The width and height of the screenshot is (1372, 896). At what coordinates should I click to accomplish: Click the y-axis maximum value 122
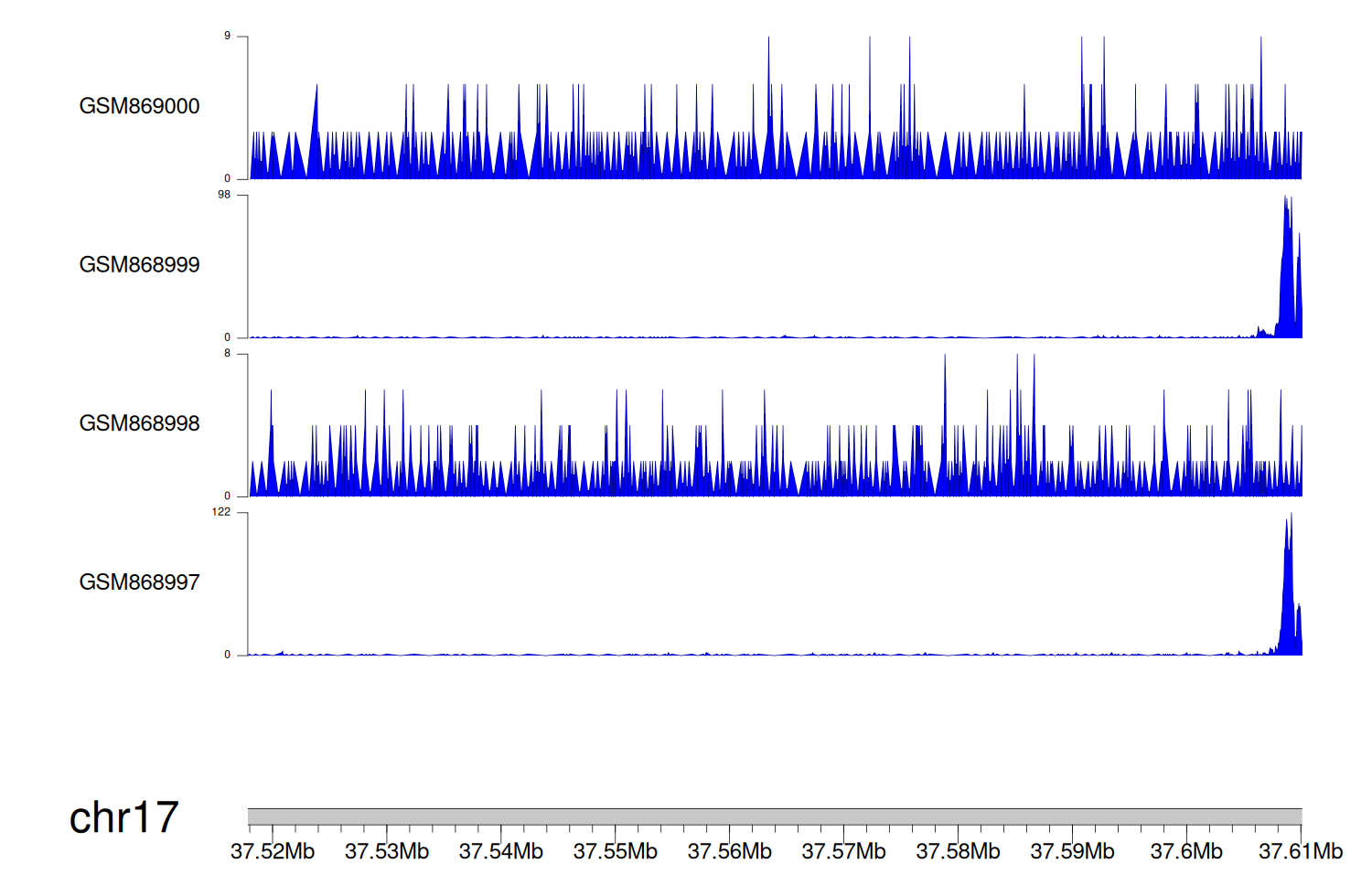(221, 512)
